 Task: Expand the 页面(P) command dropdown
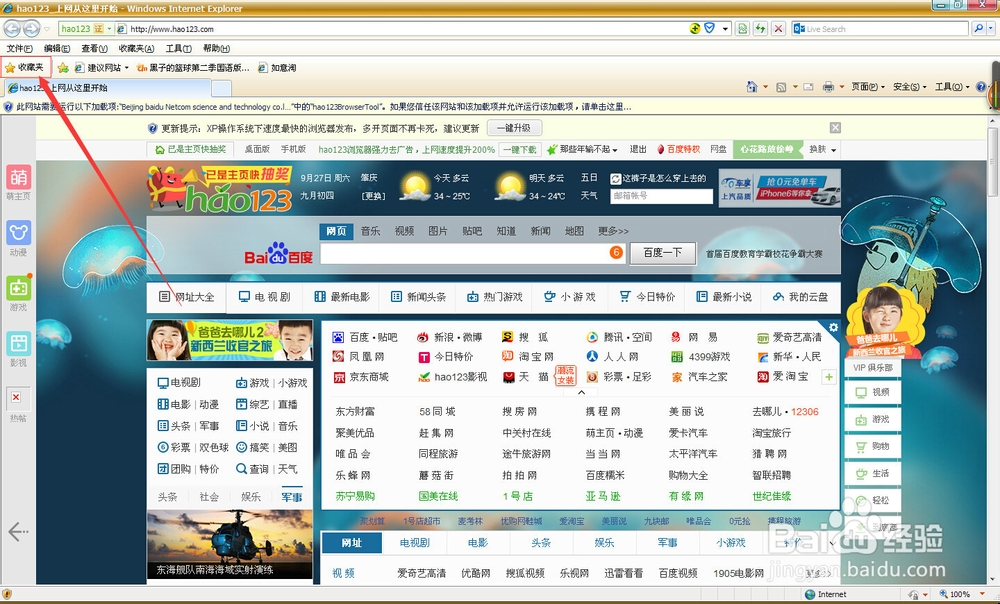coord(868,87)
